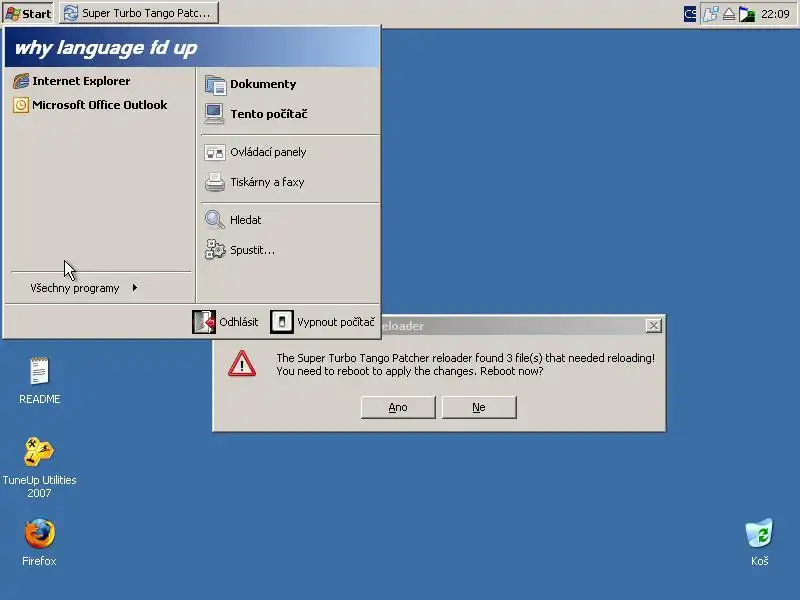Click the 22:09 clock
The width and height of the screenshot is (800, 600).
[775, 14]
